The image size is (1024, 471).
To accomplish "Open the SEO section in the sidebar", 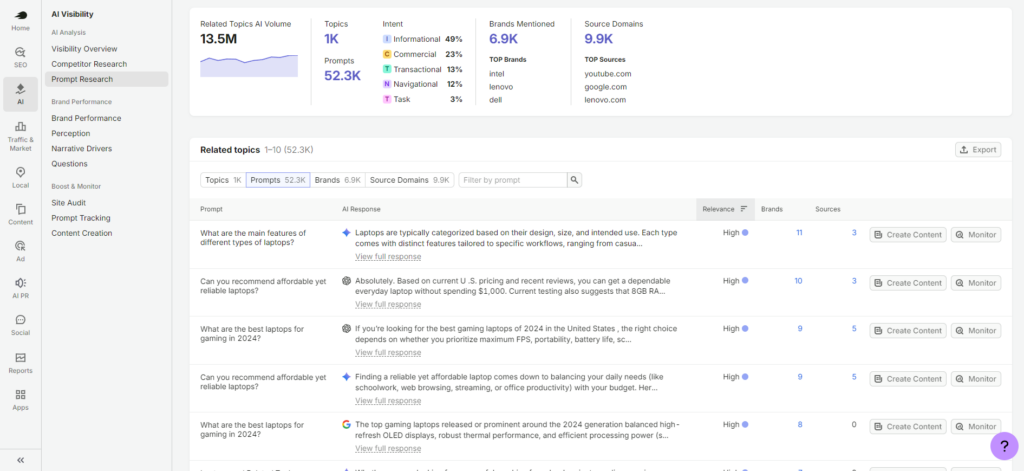I will coord(20,57).
